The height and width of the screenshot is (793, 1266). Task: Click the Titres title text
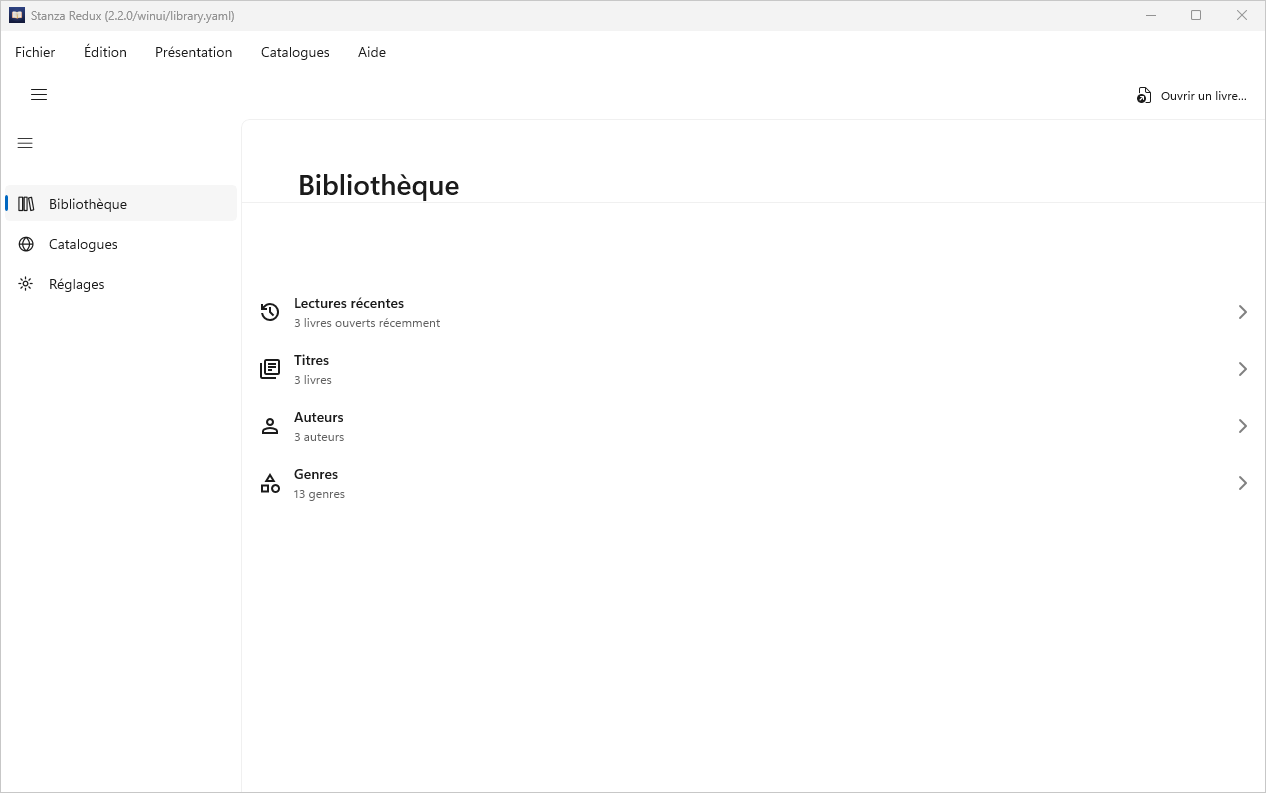[311, 360]
